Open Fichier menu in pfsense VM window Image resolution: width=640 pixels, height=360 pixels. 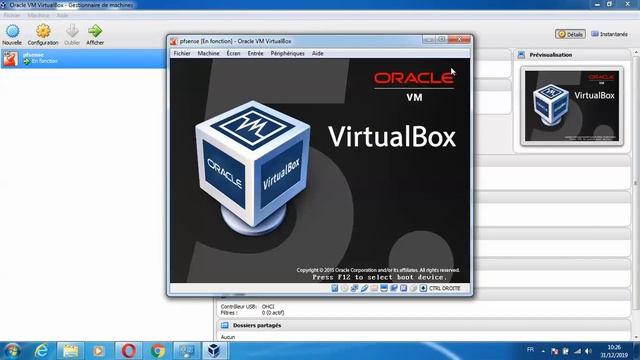click(x=182, y=53)
